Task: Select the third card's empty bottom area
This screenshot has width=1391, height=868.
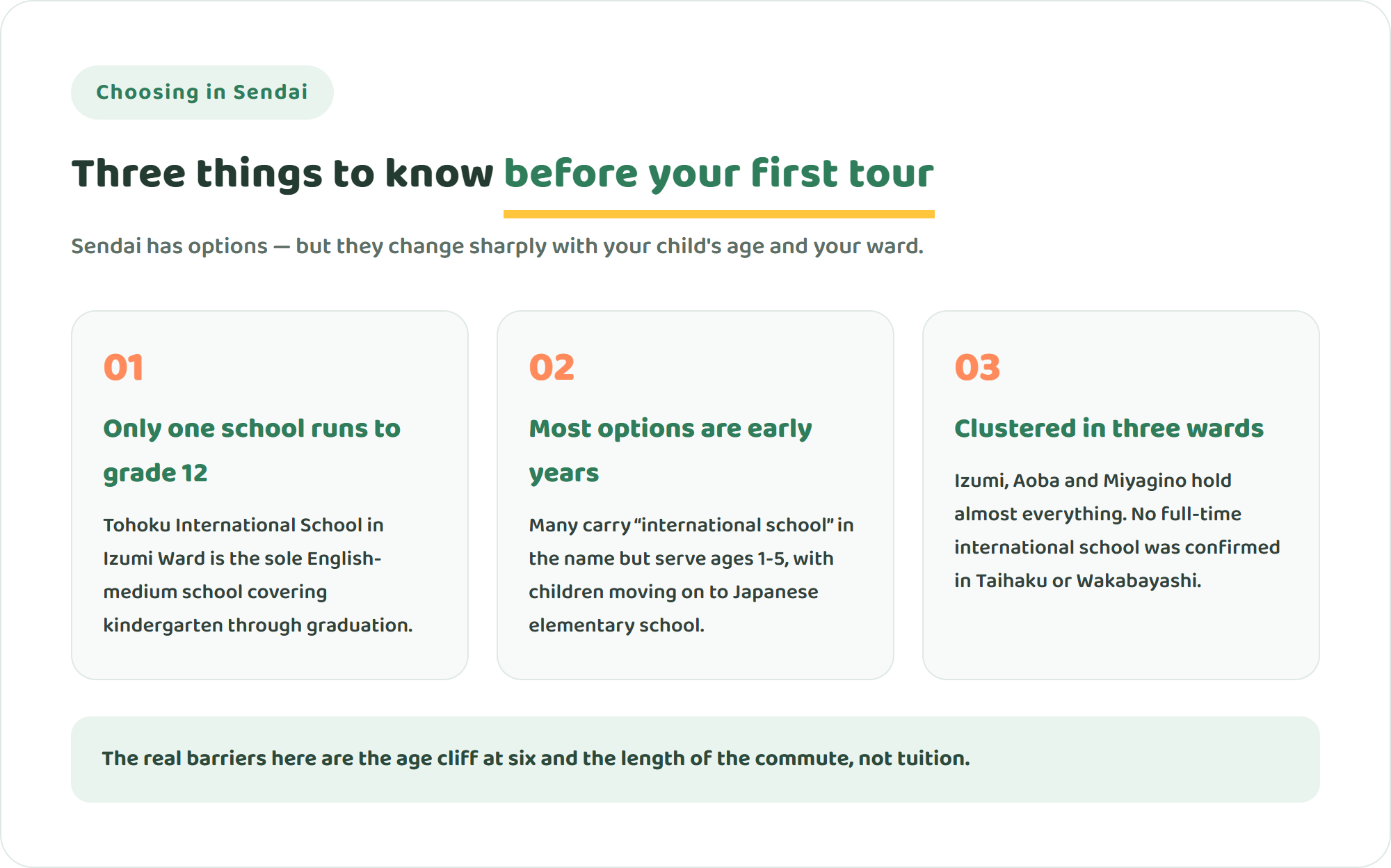Action: tap(1121, 636)
